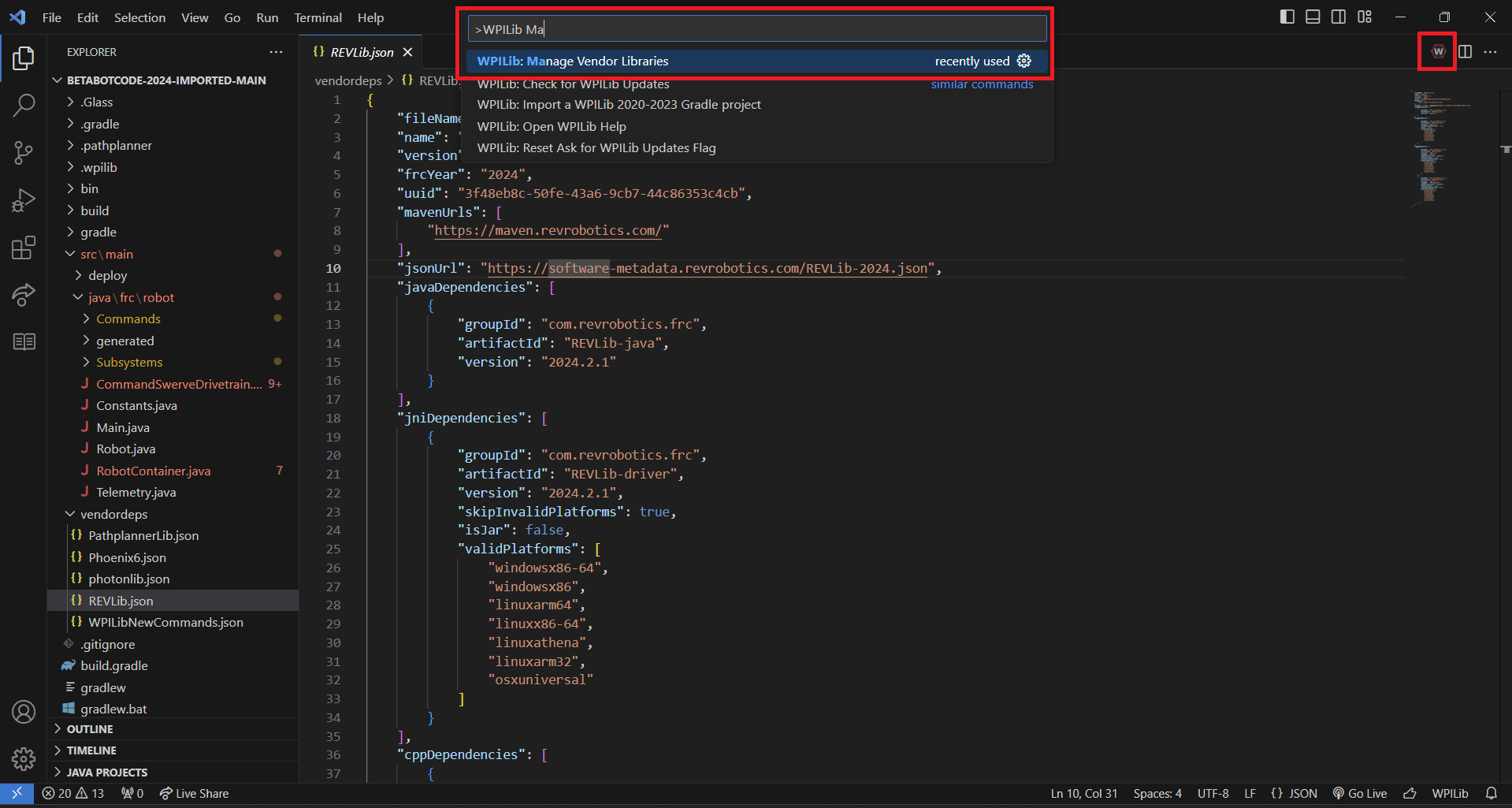Click the vendordeps breadcrumb
The width and height of the screenshot is (1512, 808).
tap(348, 80)
